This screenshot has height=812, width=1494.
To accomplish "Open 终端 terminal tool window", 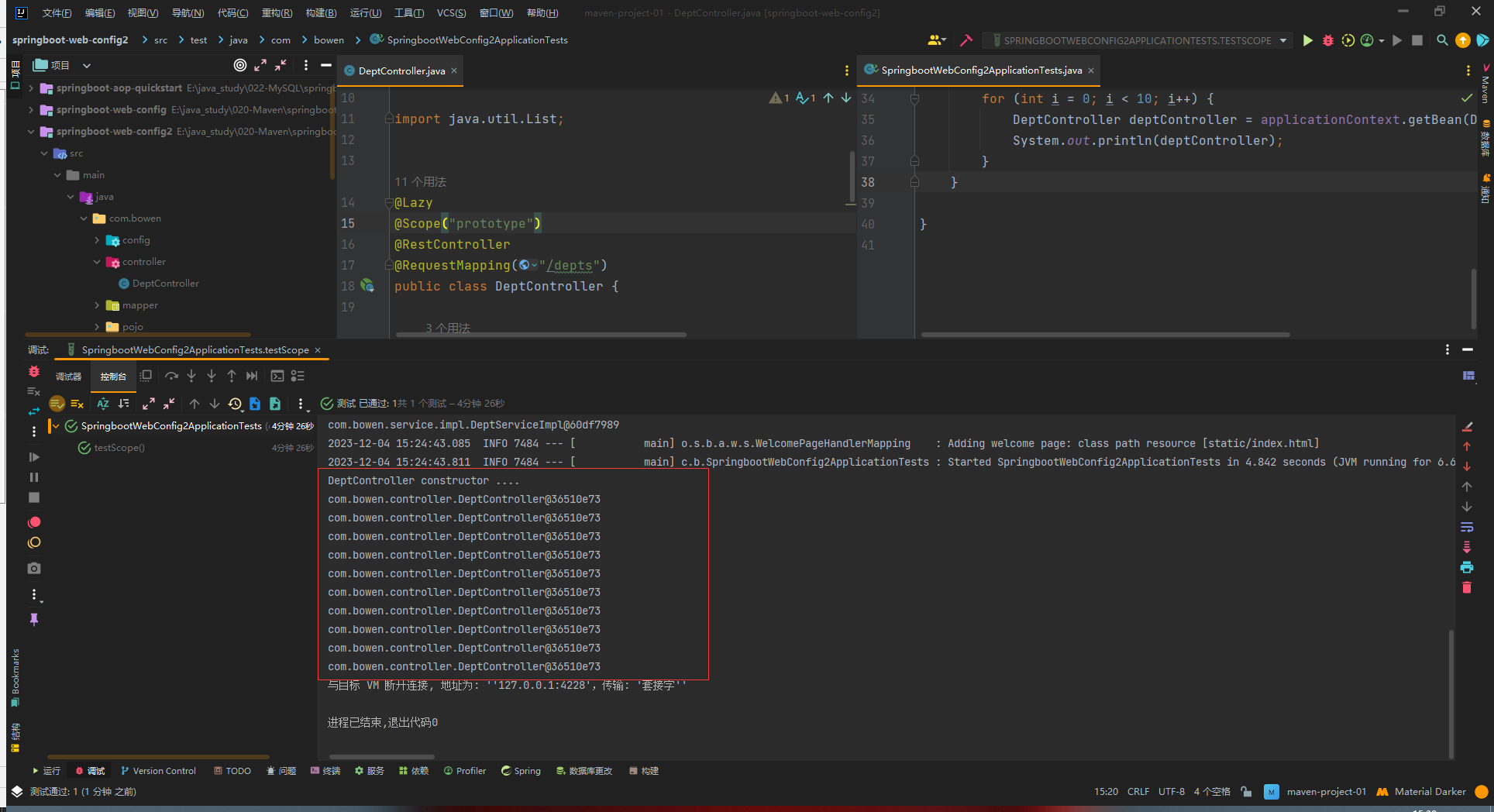I will tap(325, 771).
